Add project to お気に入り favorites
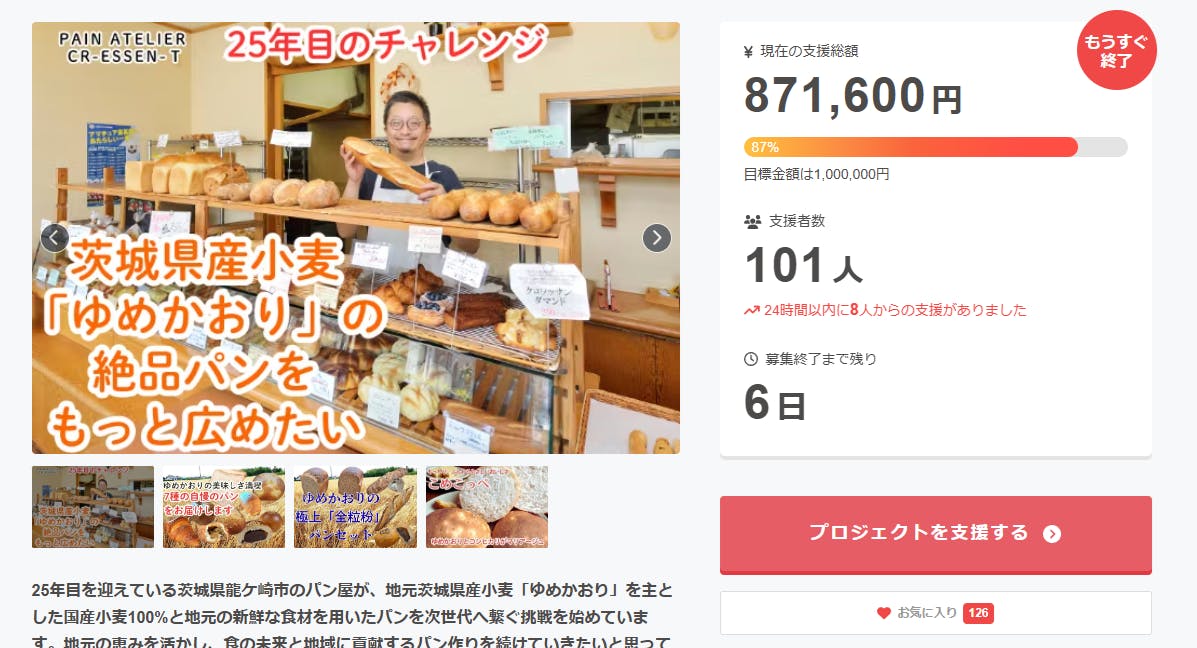The width and height of the screenshot is (1197, 648). pos(935,613)
